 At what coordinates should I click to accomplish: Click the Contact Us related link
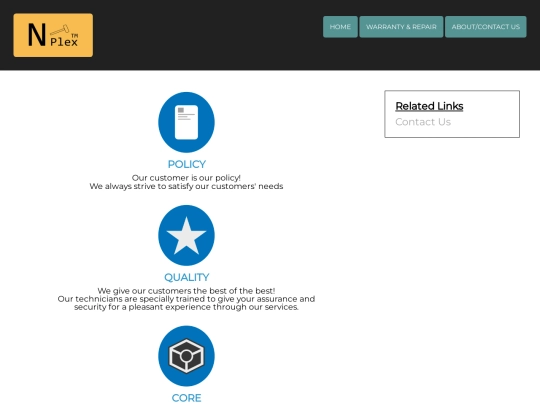click(423, 122)
